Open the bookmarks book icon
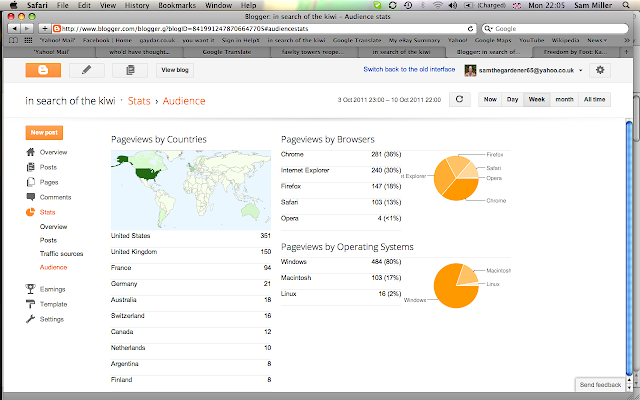The height and width of the screenshot is (400, 640). pyautogui.click(x=13, y=40)
